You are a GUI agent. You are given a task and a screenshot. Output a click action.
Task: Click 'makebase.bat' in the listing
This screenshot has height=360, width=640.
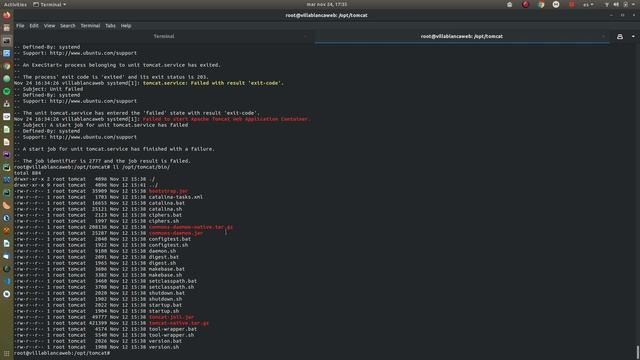click(167, 269)
